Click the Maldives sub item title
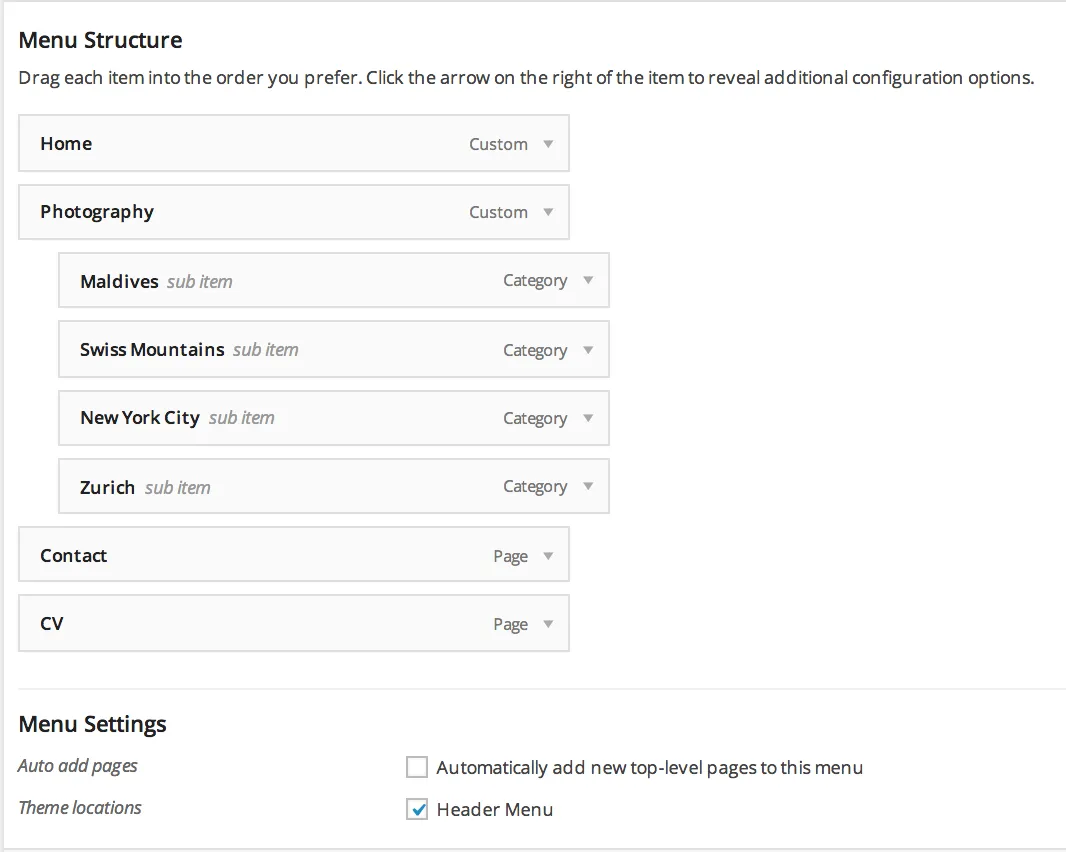The width and height of the screenshot is (1066, 852). (x=119, y=282)
